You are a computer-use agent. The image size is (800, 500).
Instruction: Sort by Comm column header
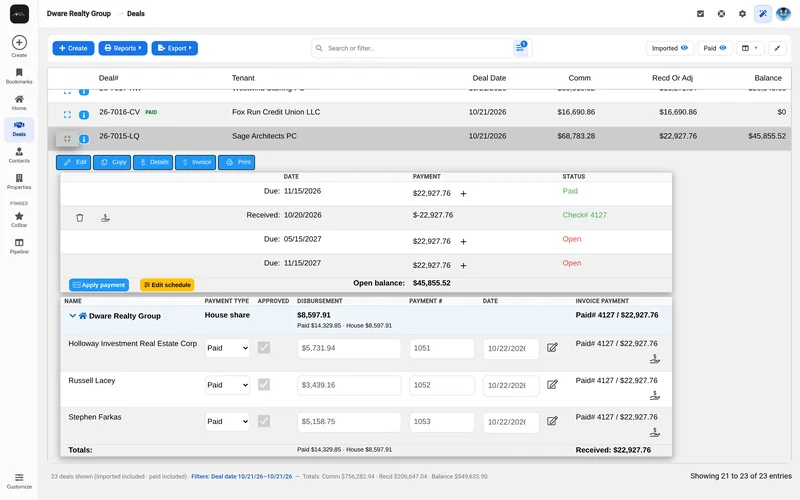tap(580, 78)
